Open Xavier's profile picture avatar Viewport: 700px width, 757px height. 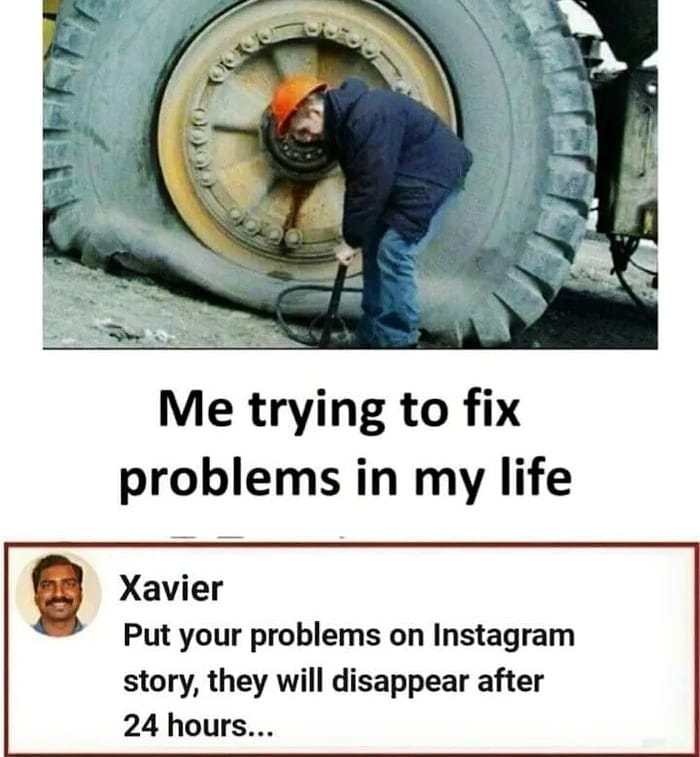coord(58,594)
